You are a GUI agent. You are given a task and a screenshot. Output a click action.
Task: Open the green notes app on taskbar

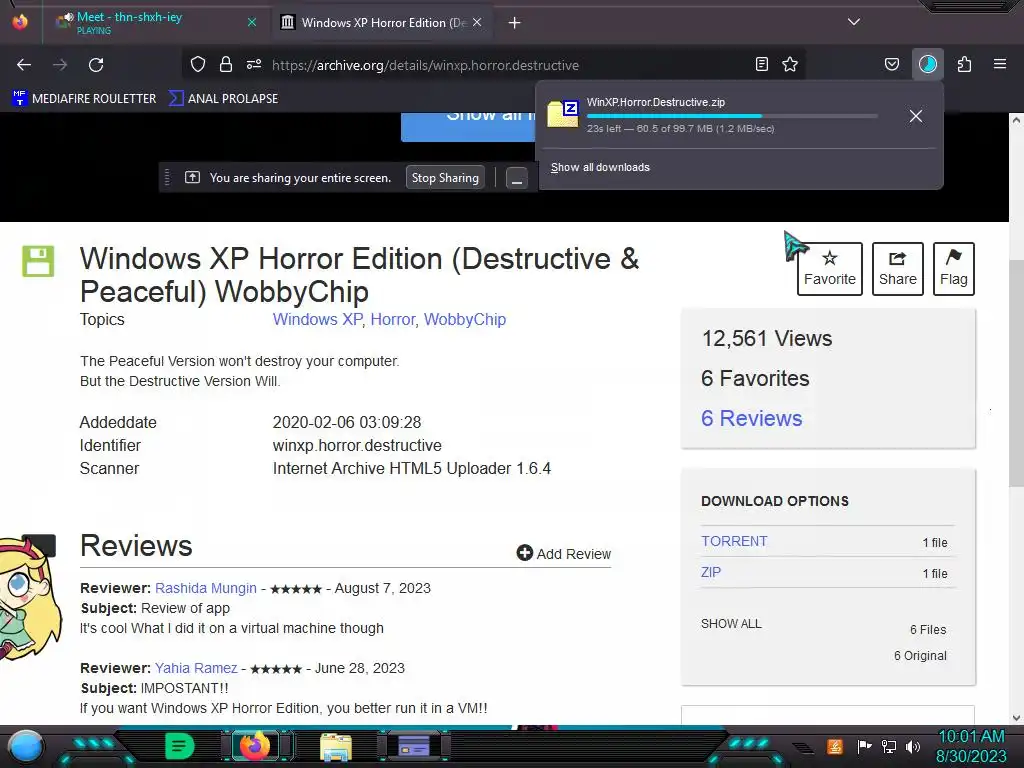click(179, 746)
